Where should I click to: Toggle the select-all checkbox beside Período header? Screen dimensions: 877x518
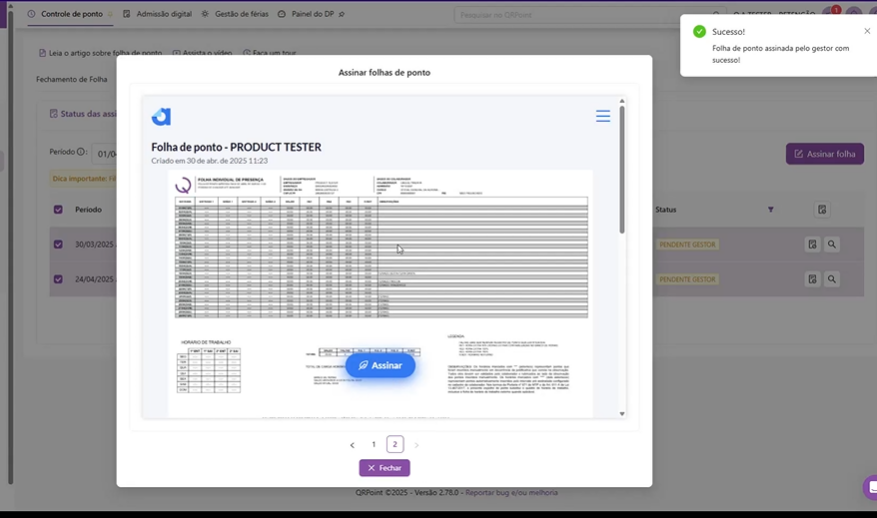tap(58, 210)
